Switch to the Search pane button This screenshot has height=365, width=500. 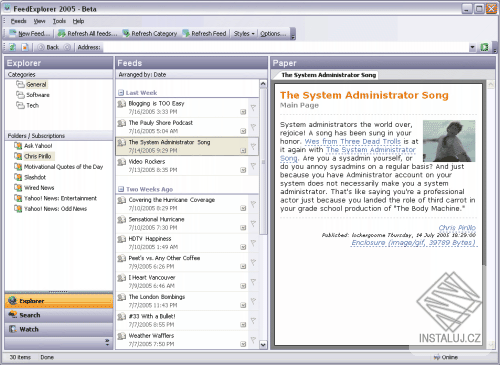pos(59,315)
